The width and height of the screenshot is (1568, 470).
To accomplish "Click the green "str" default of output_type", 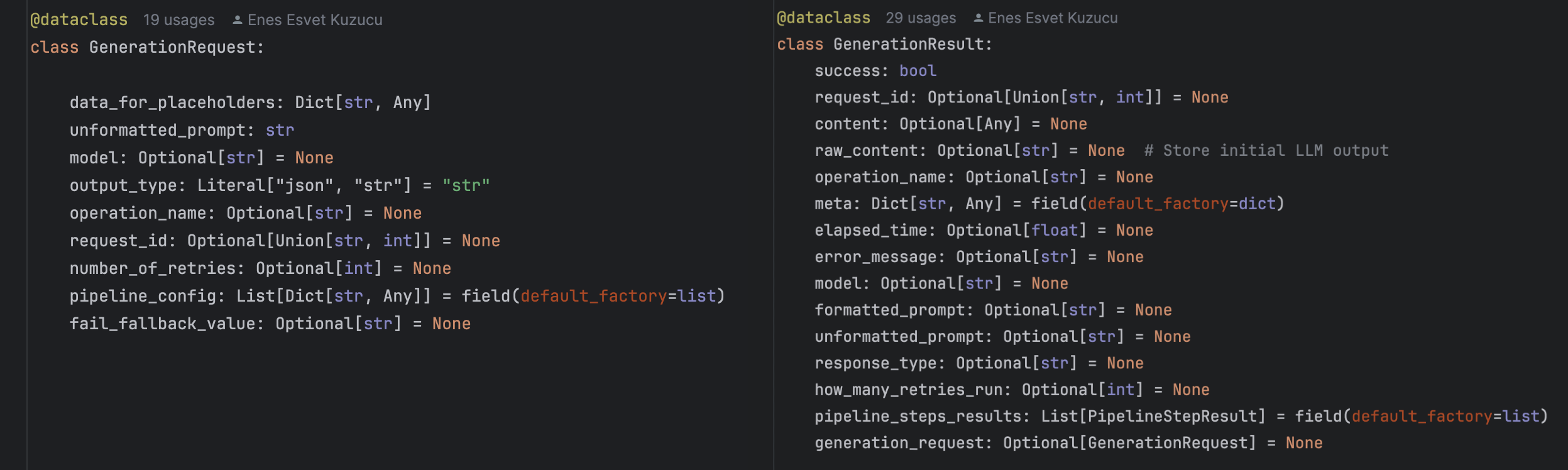I will point(466,186).
